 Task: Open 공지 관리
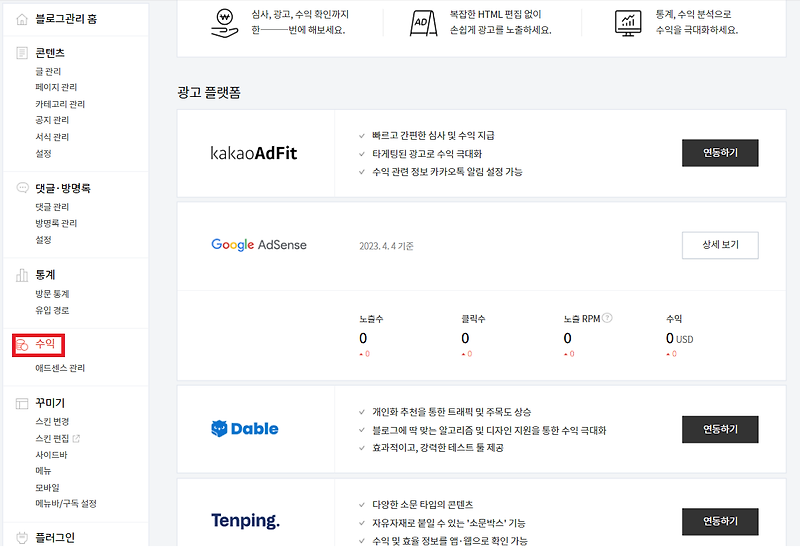coord(52,120)
